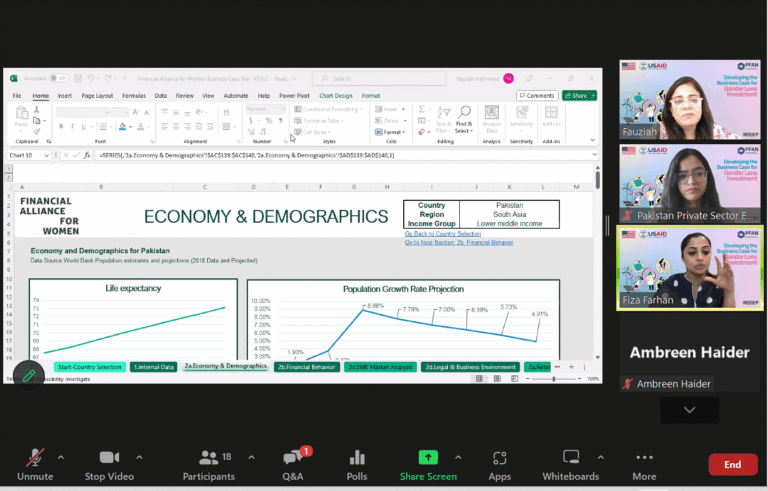Open the Participants panel
768x491 pixels.
(x=208, y=458)
